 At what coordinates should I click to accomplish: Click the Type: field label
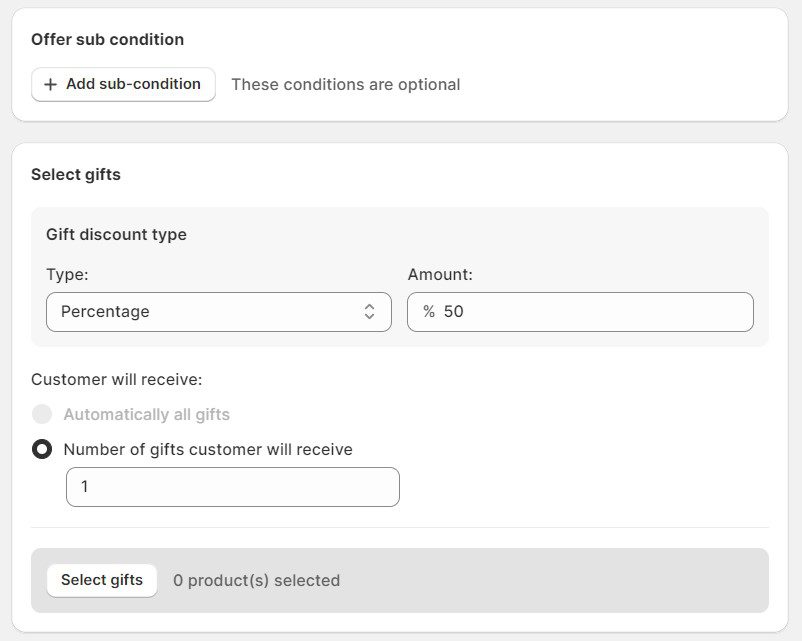click(x=67, y=274)
